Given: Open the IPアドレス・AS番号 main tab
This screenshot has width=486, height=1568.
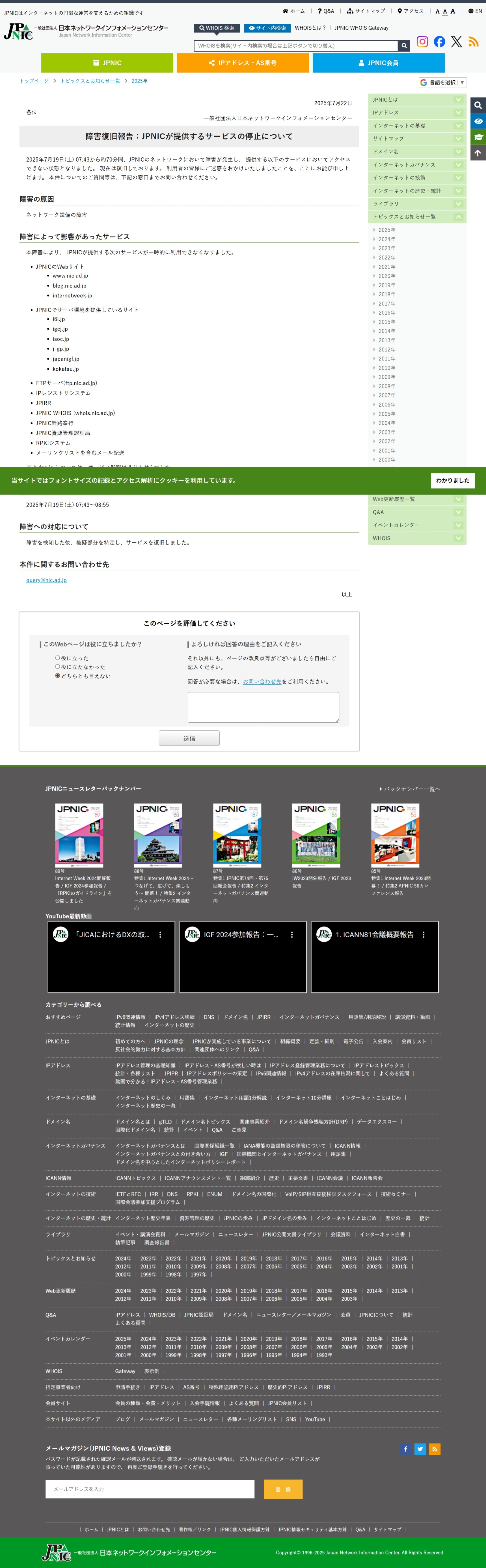Looking at the screenshot, I should (243, 63).
